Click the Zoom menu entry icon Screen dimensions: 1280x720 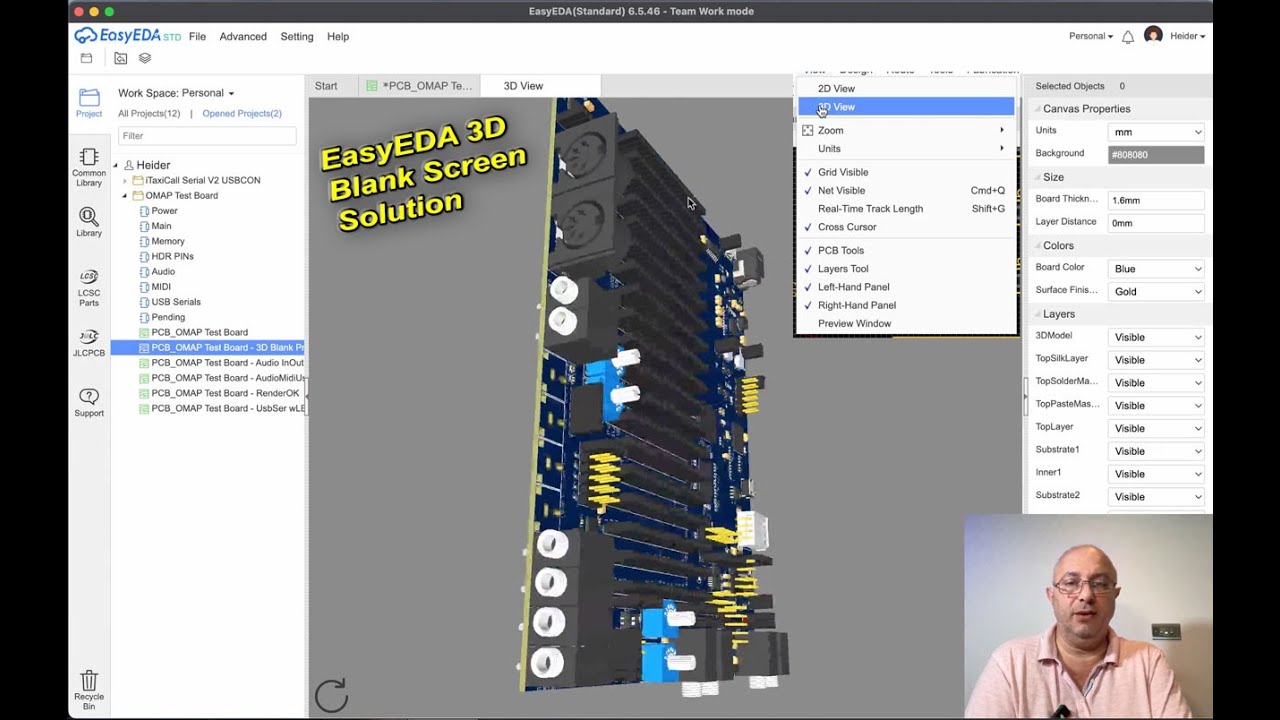pyautogui.click(x=808, y=131)
